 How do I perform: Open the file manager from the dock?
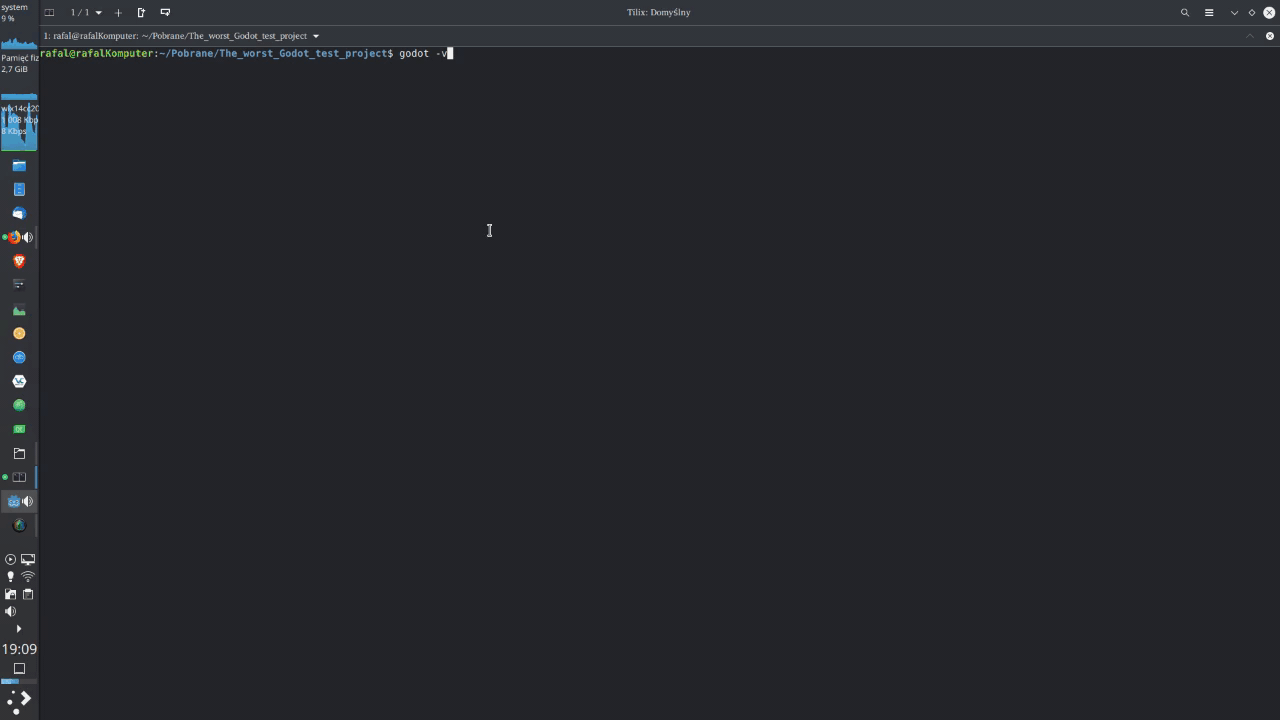tap(19, 166)
